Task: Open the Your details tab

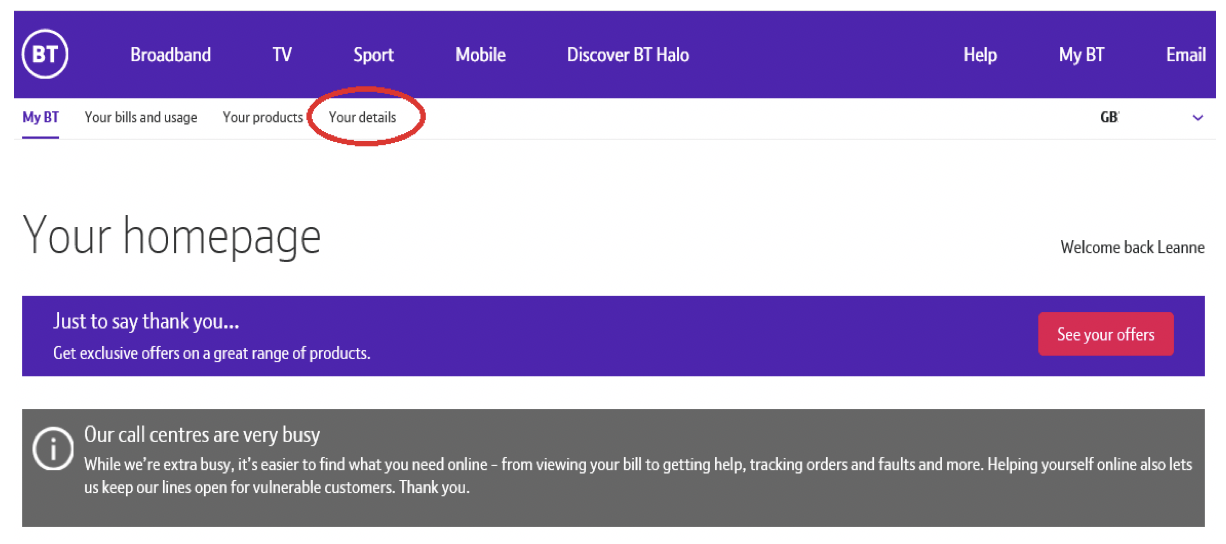Action: 363,118
